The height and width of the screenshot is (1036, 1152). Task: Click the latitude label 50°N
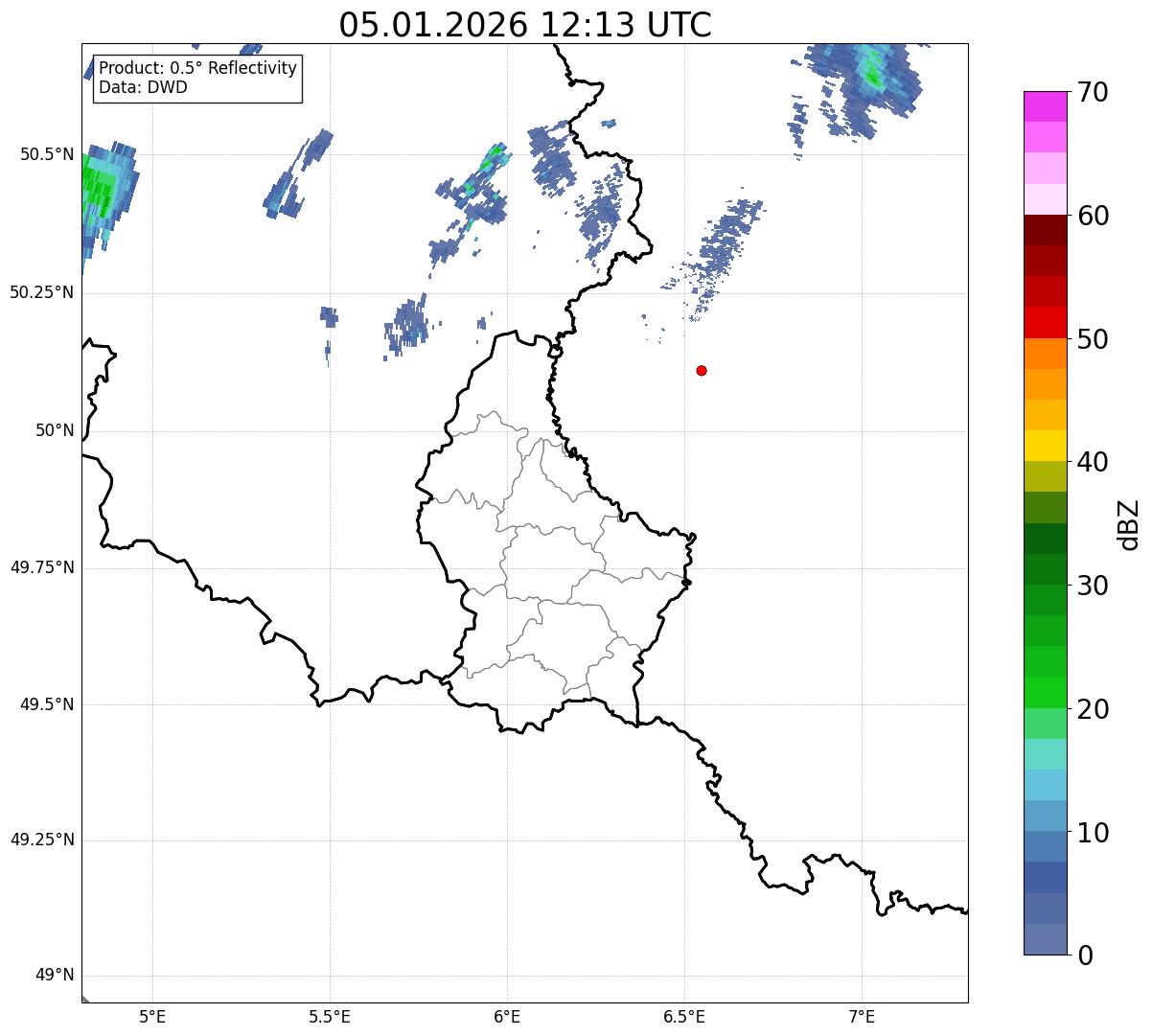pyautogui.click(x=55, y=430)
